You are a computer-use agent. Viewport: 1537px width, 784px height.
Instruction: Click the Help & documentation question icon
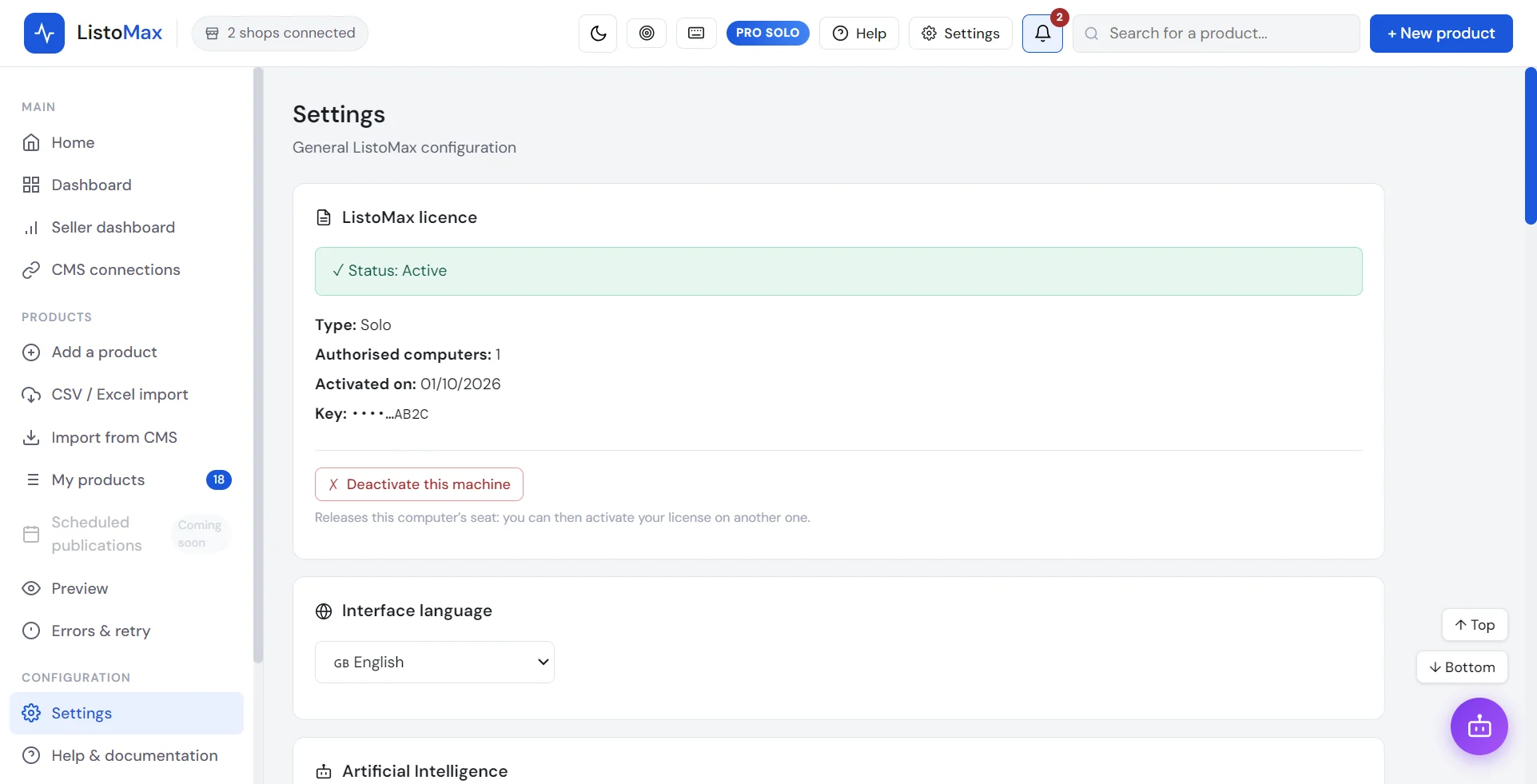click(x=31, y=755)
